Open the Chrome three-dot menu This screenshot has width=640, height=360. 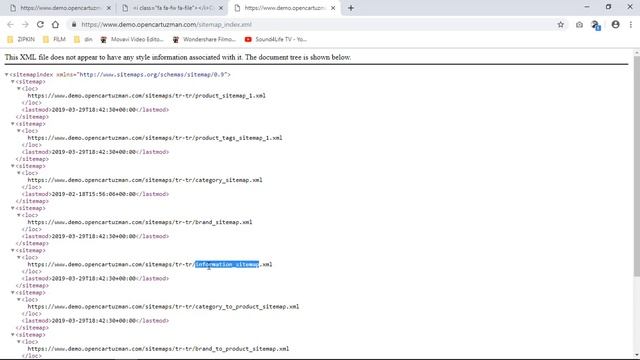coord(631,24)
